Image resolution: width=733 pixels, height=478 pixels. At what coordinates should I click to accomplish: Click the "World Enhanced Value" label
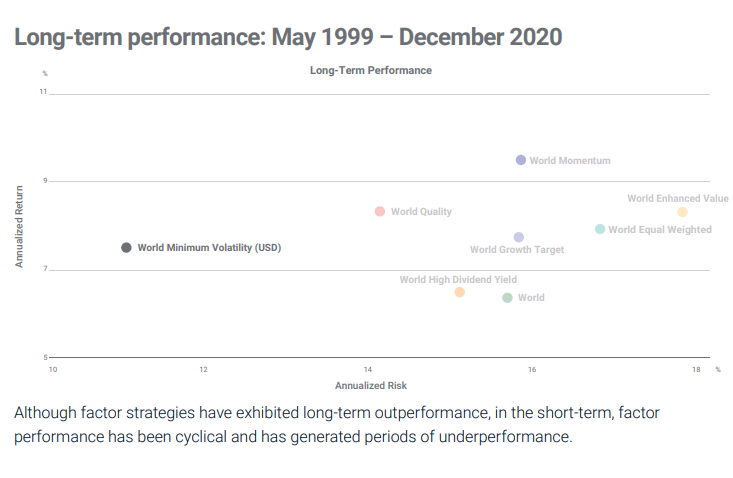click(678, 198)
